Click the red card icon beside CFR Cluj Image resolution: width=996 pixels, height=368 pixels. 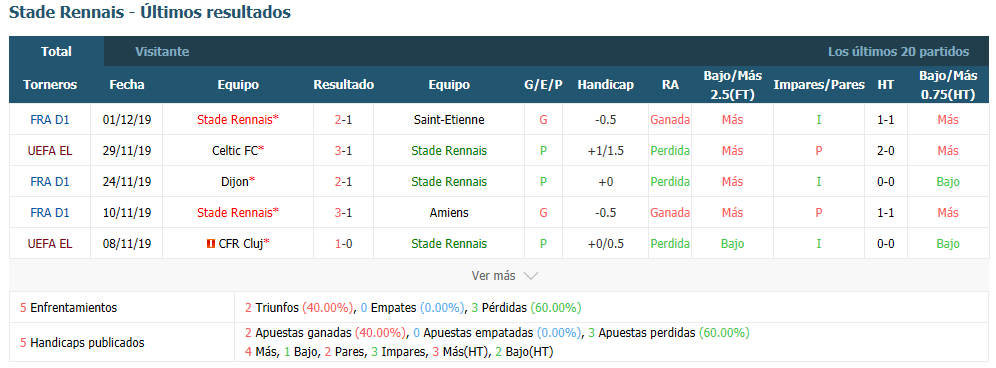point(211,243)
